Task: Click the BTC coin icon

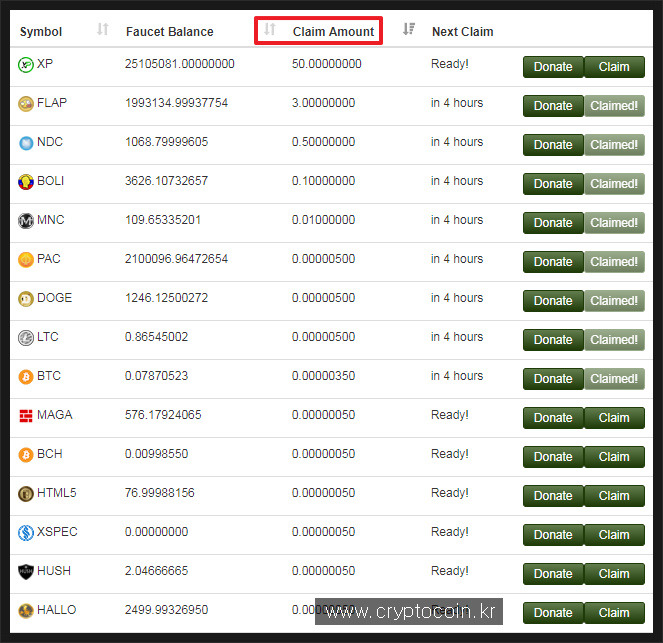Action: tap(26, 377)
